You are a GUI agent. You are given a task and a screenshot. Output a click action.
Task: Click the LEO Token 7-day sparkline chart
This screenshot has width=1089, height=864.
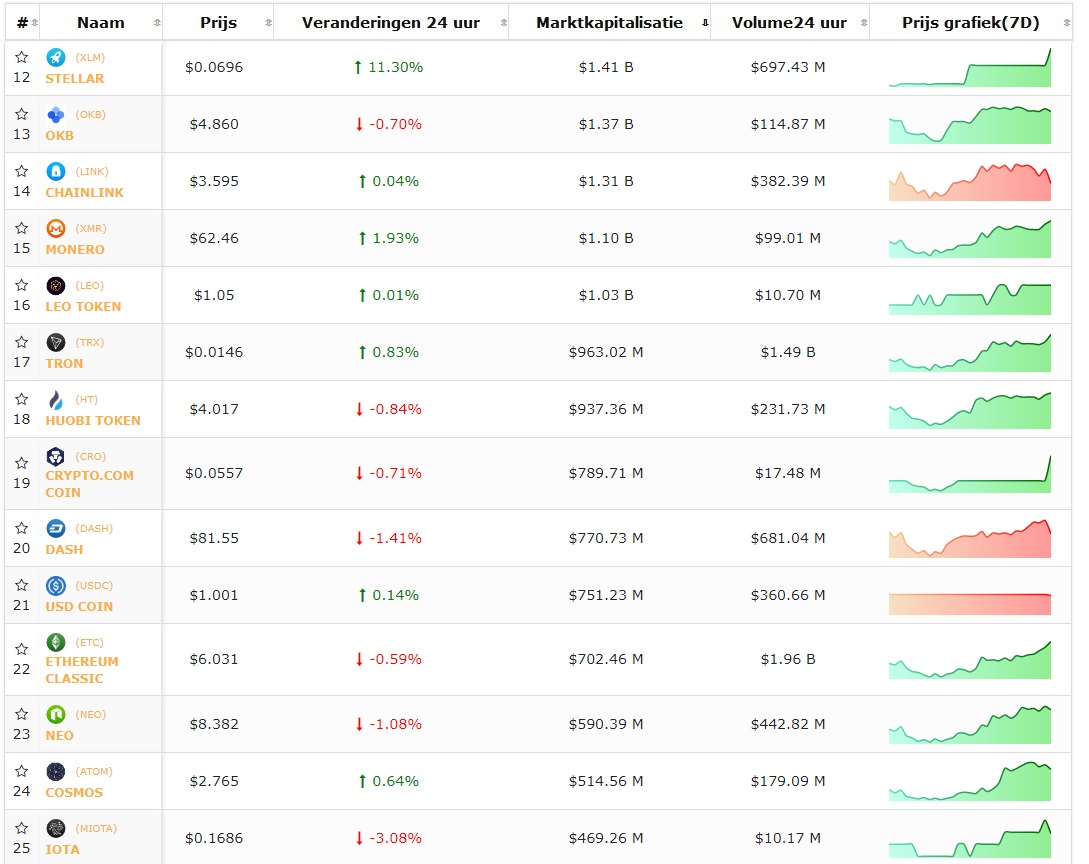tap(969, 296)
